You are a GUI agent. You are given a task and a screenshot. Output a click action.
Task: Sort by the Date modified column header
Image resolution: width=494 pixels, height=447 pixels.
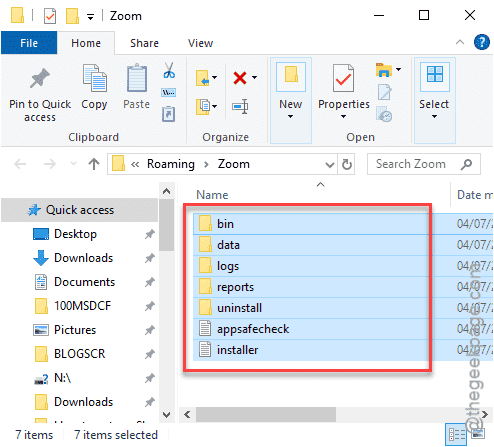pyautogui.click(x=475, y=195)
